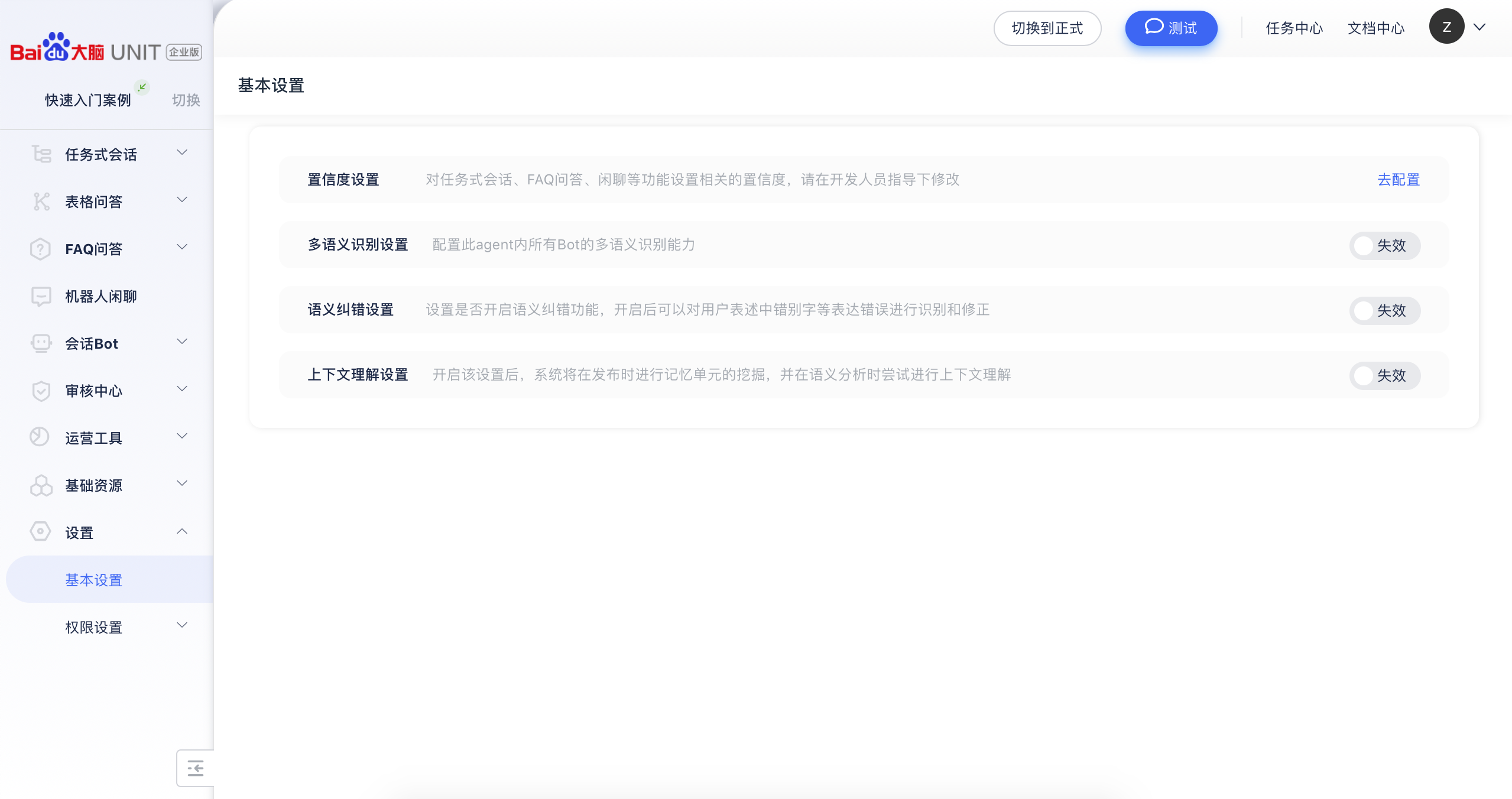1512x799 pixels.
Task: Click the 多语义识别设置 row label
Action: (x=358, y=245)
